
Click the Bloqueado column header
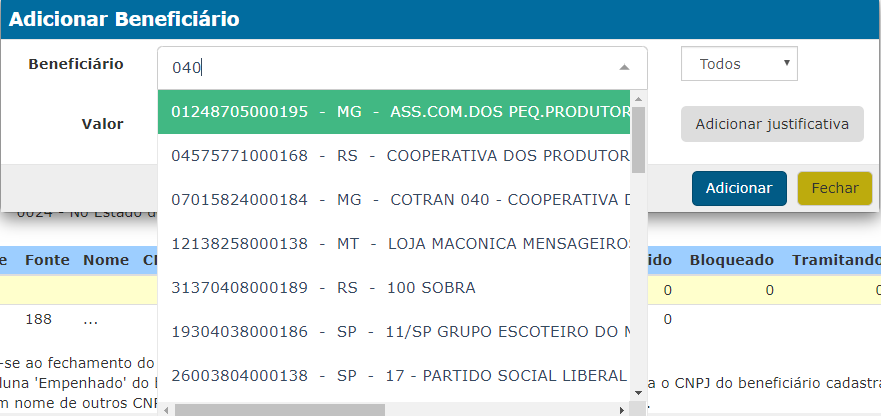(x=731, y=260)
